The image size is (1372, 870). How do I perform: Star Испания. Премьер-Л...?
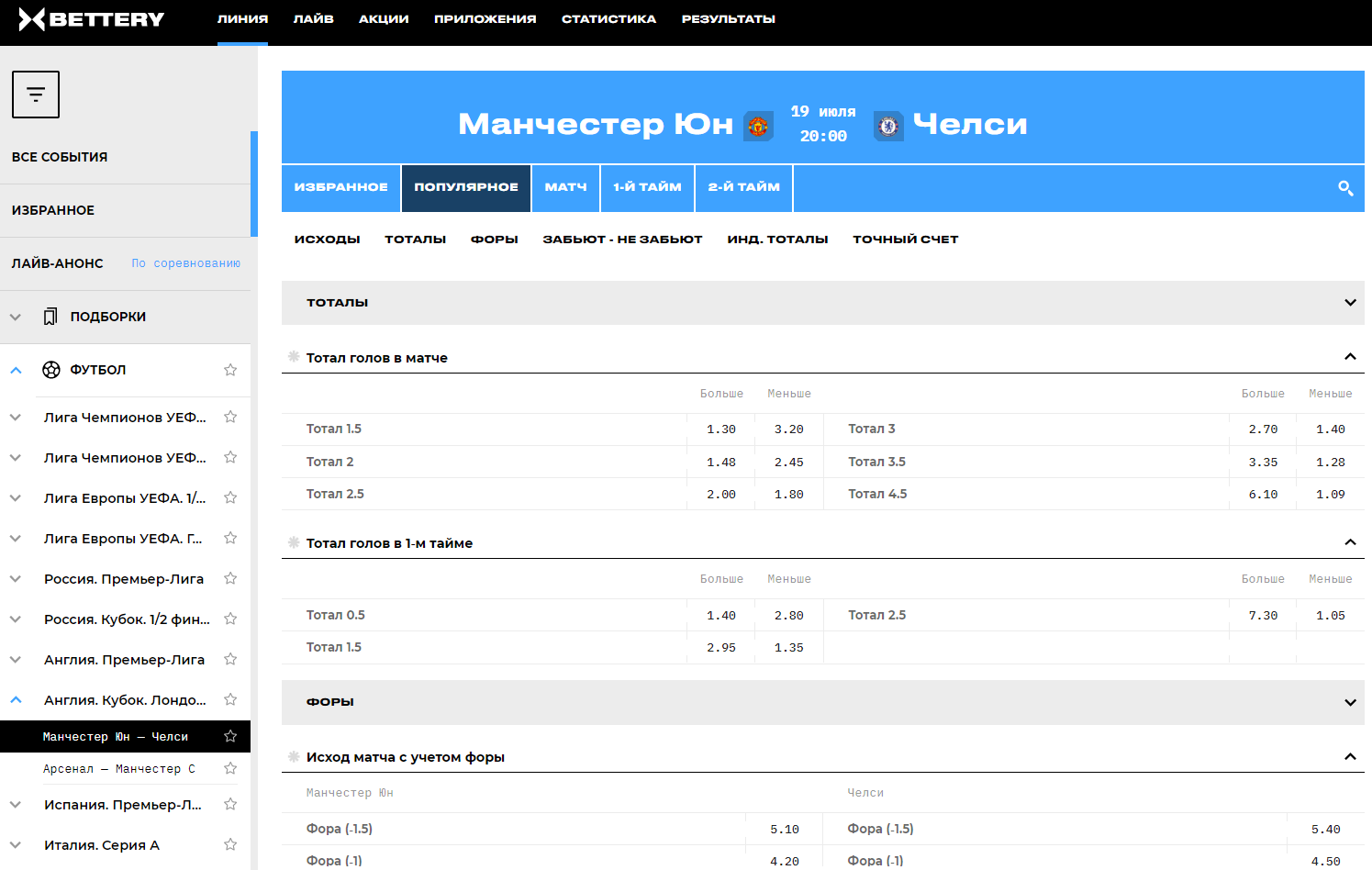(230, 804)
